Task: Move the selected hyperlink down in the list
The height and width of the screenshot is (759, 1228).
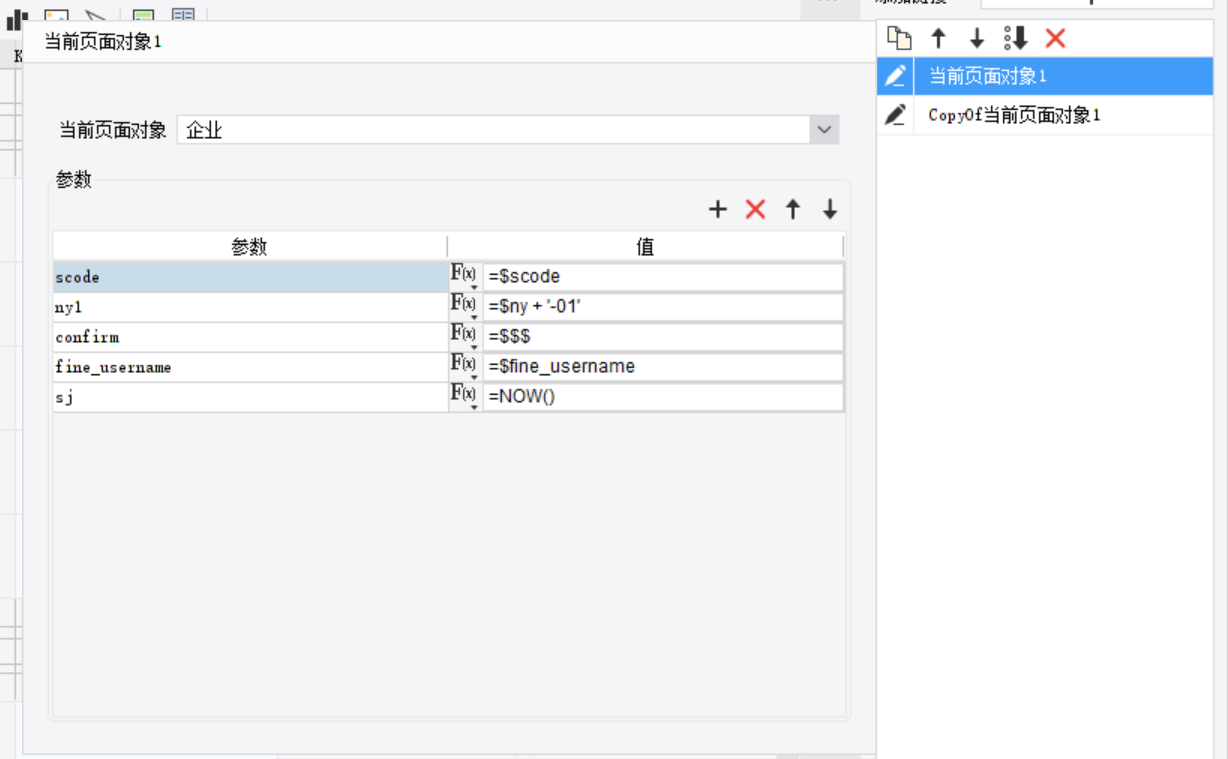Action: click(977, 39)
